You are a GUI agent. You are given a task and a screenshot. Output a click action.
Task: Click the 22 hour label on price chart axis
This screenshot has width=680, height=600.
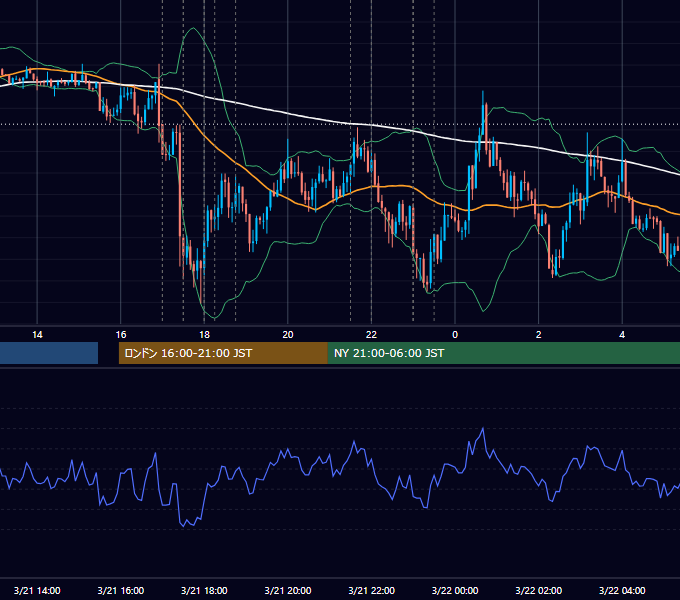(x=371, y=335)
